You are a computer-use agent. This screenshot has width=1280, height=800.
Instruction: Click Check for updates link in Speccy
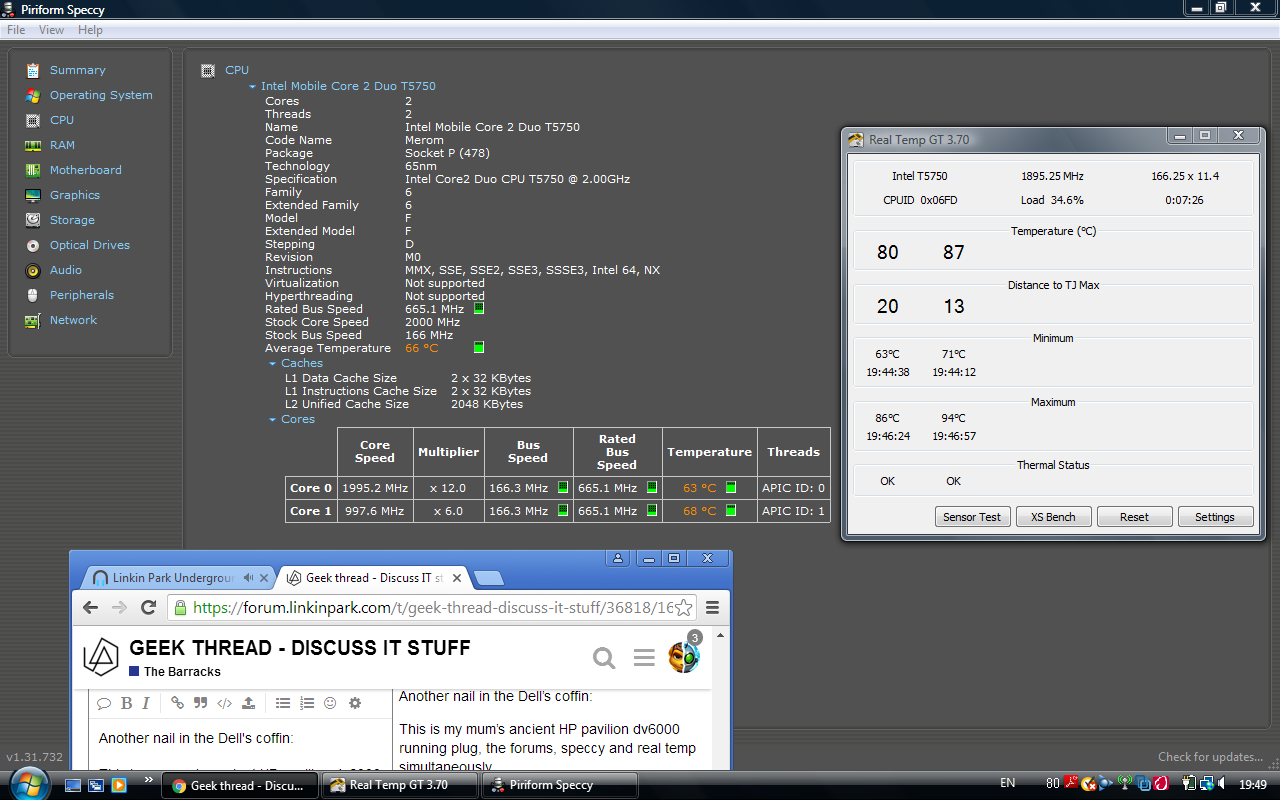(x=1210, y=757)
